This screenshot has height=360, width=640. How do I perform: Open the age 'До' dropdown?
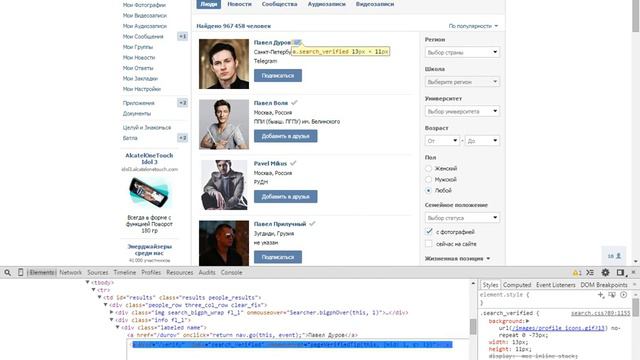click(482, 140)
